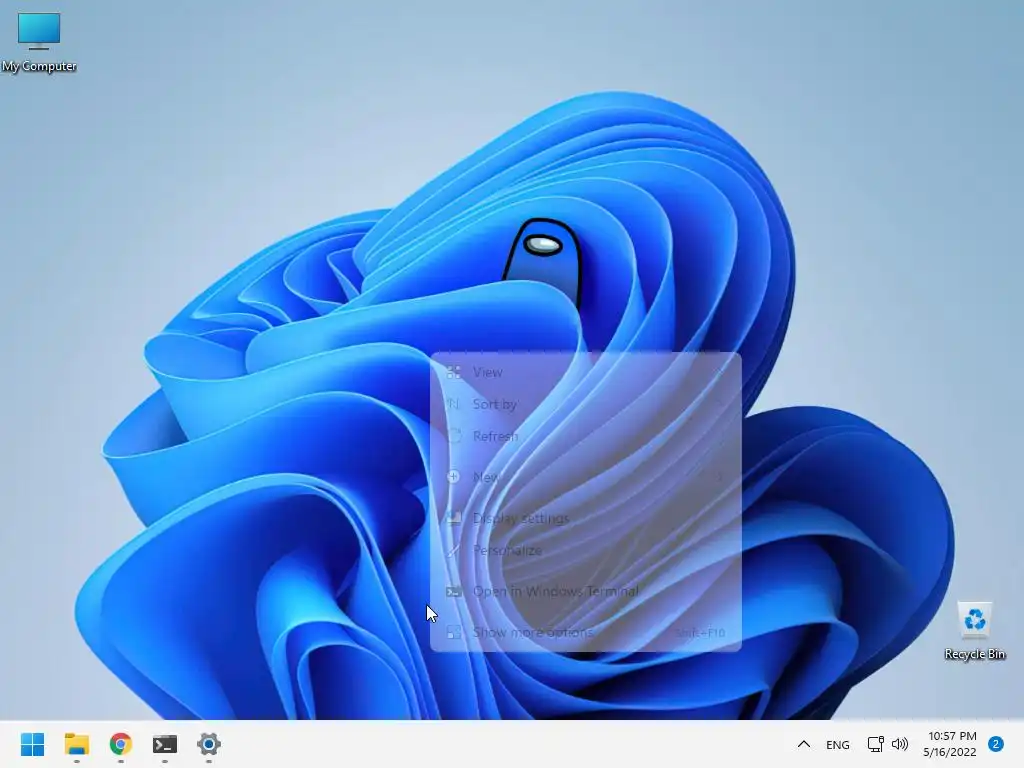The width and height of the screenshot is (1024, 768).
Task: Switch input language via ENG indicator
Action: [837, 744]
